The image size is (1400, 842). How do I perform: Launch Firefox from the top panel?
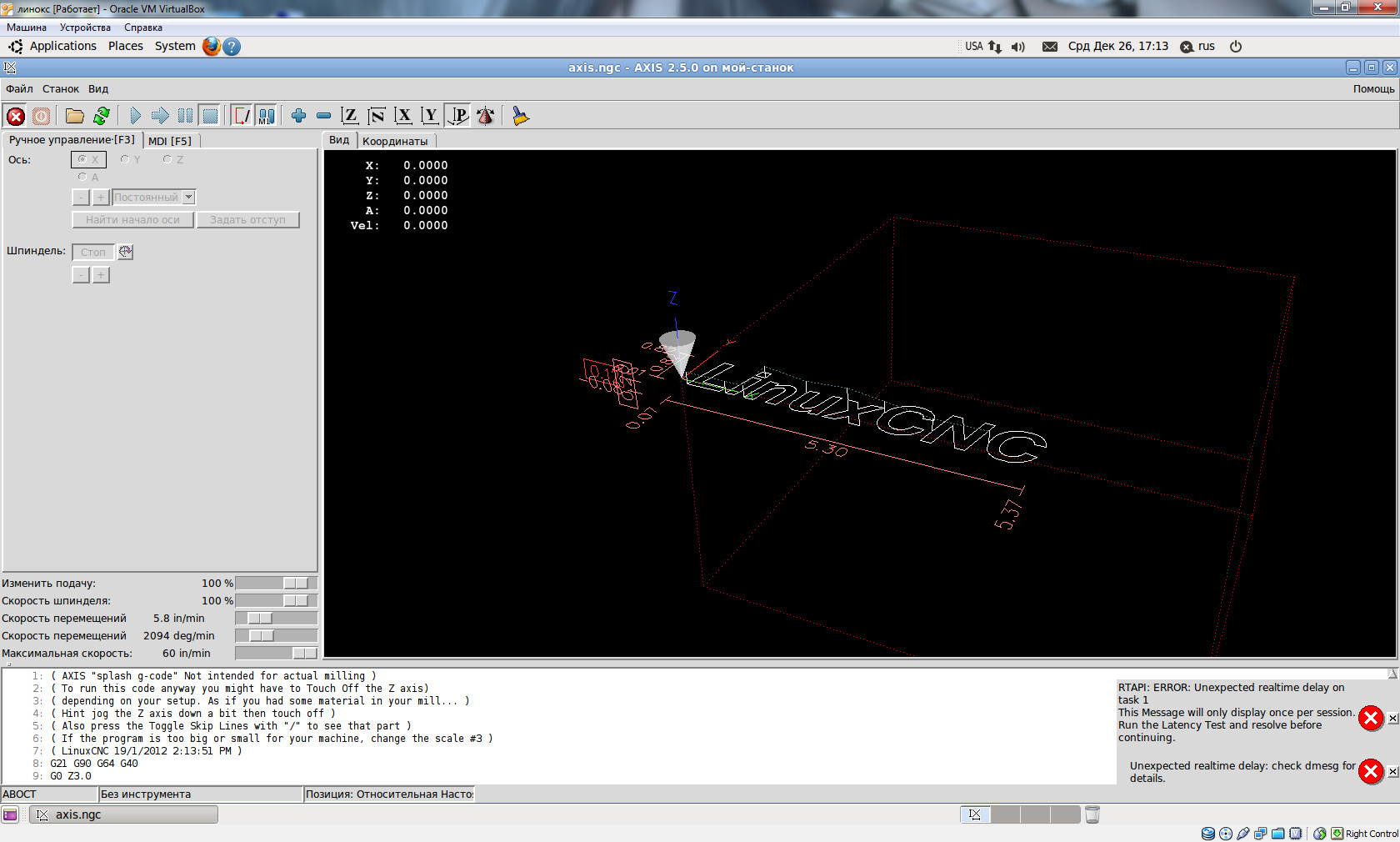pyautogui.click(x=212, y=47)
